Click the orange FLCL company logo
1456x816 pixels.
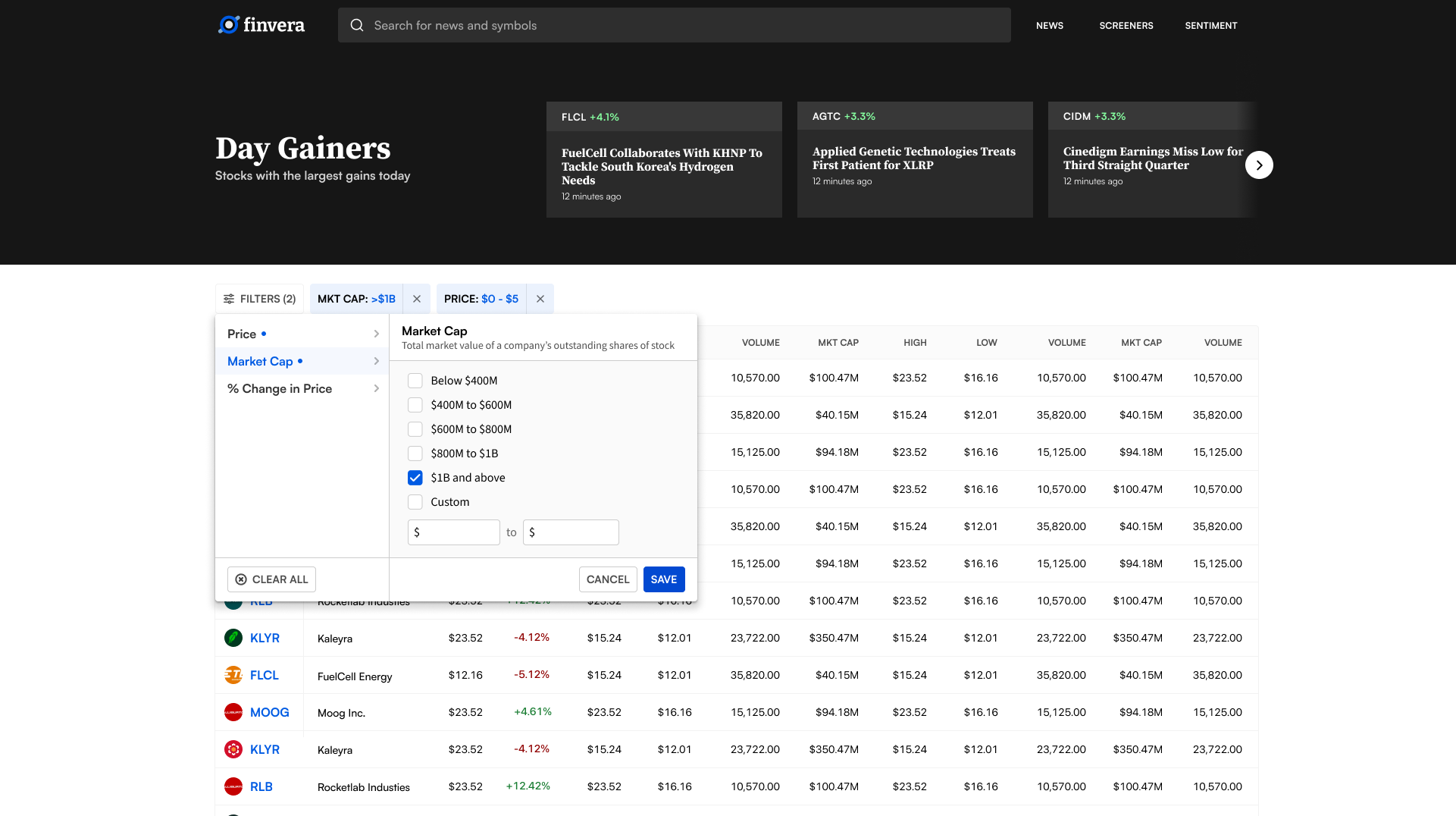pos(233,675)
